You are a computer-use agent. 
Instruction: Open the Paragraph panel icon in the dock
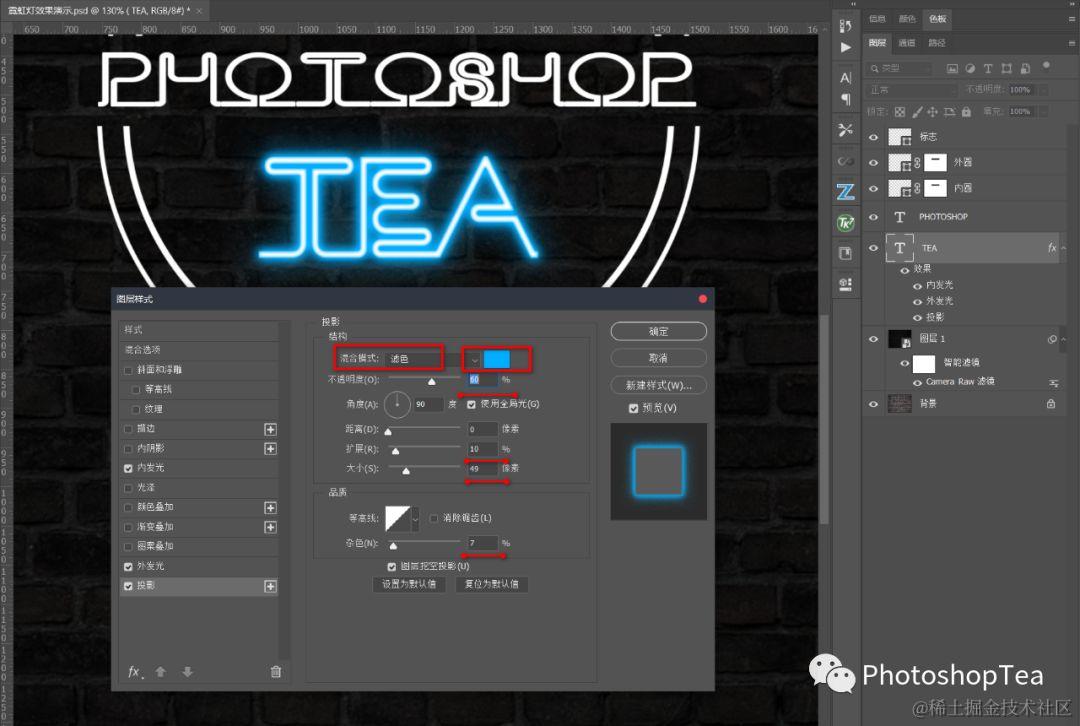click(x=846, y=100)
